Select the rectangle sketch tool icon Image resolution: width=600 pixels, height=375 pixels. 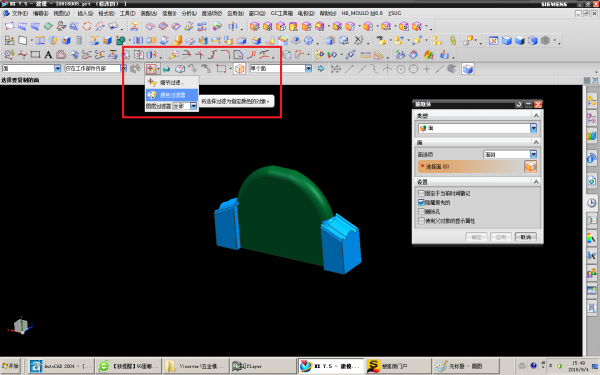pyautogui.click(x=35, y=55)
